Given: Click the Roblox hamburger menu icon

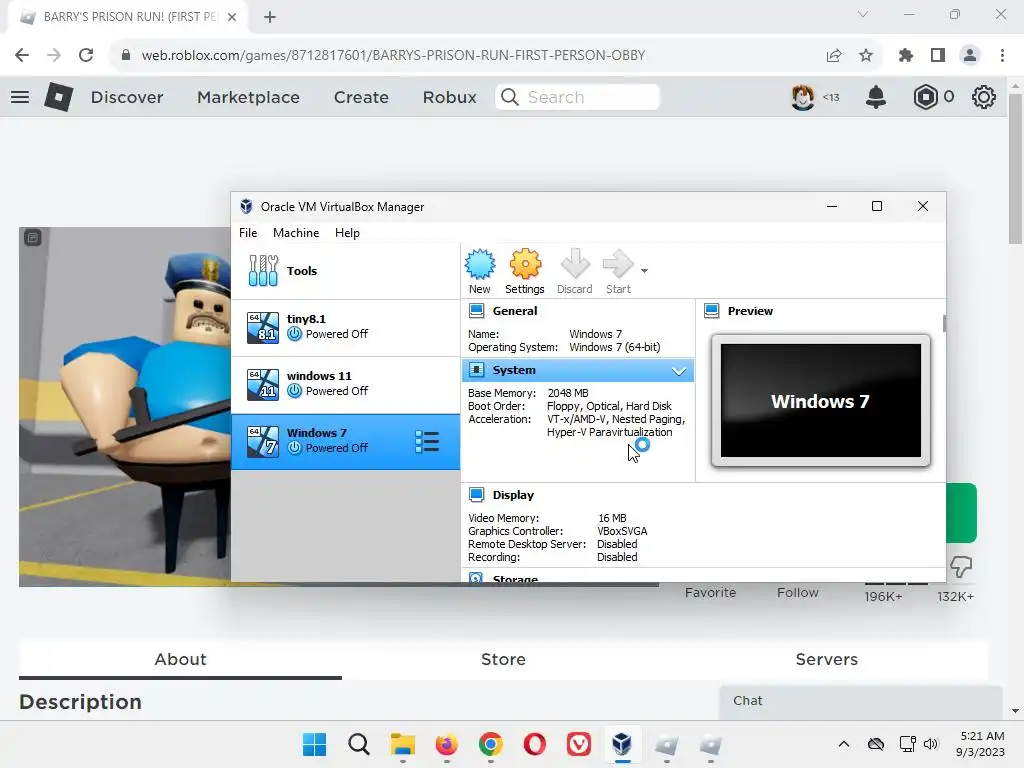Looking at the screenshot, I should 20,97.
